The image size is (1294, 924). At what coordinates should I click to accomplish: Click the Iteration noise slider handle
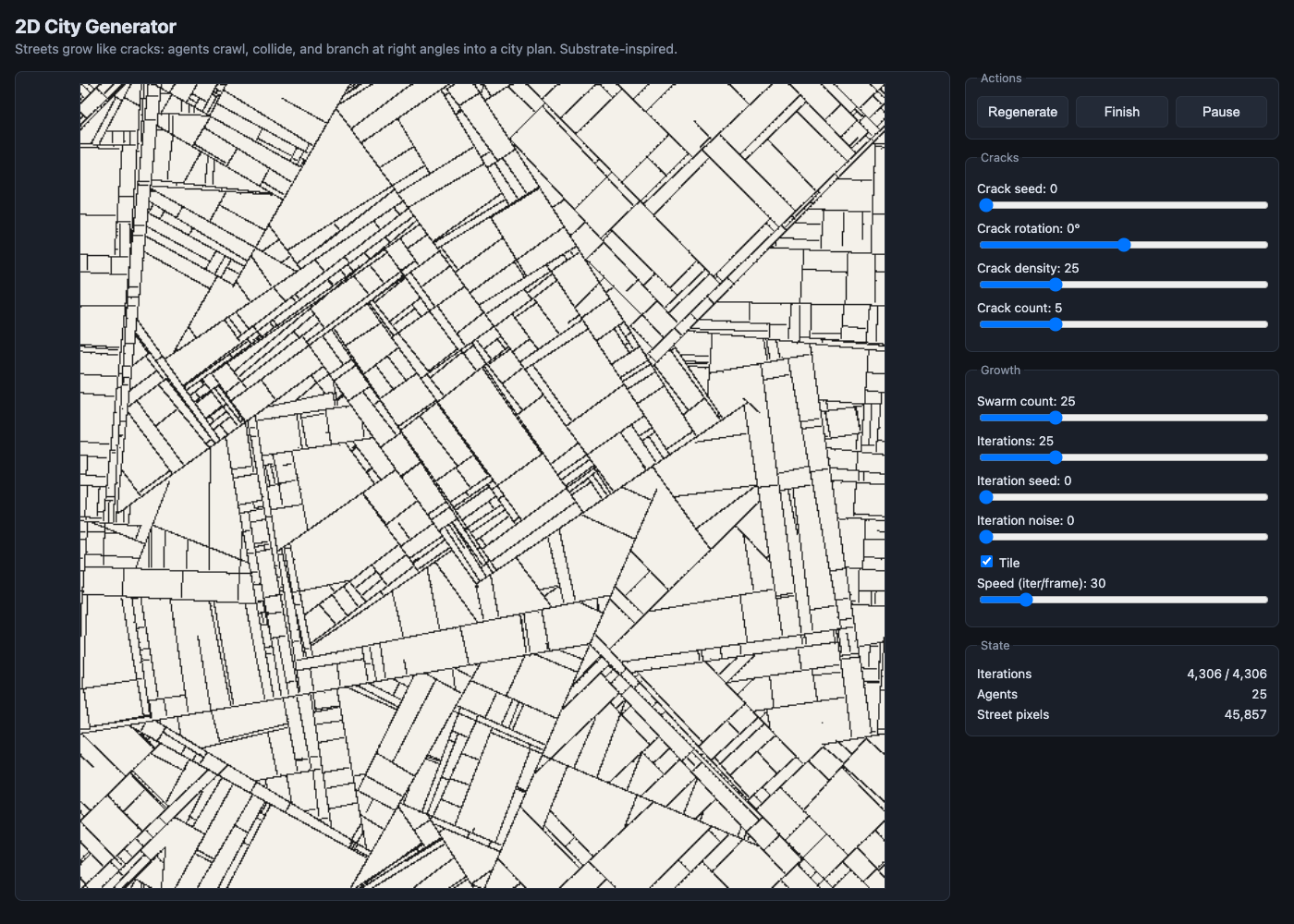pyautogui.click(x=986, y=537)
